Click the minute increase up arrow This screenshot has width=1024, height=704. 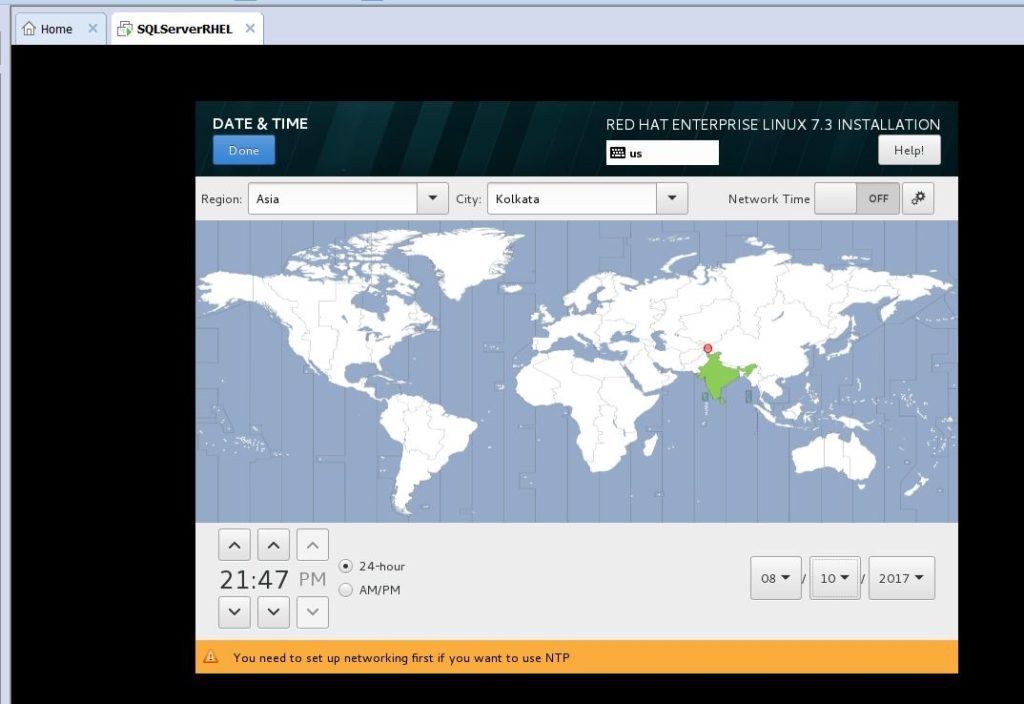[273, 545]
